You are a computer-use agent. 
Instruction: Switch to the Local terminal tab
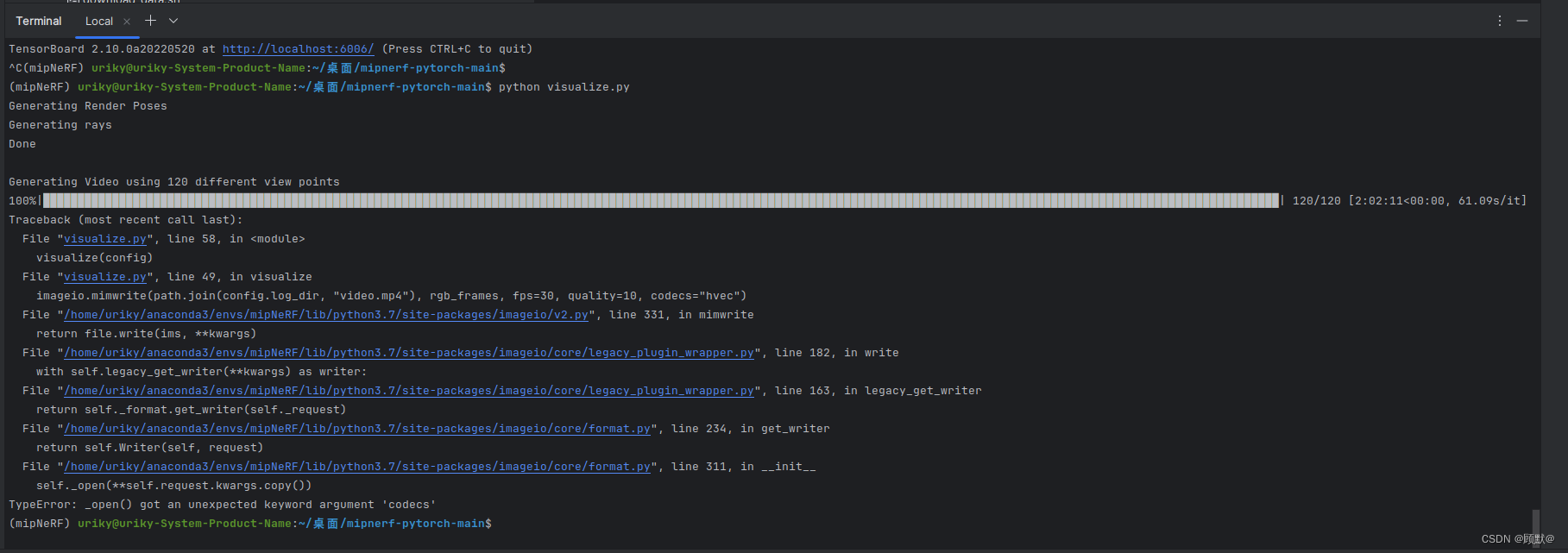click(98, 21)
